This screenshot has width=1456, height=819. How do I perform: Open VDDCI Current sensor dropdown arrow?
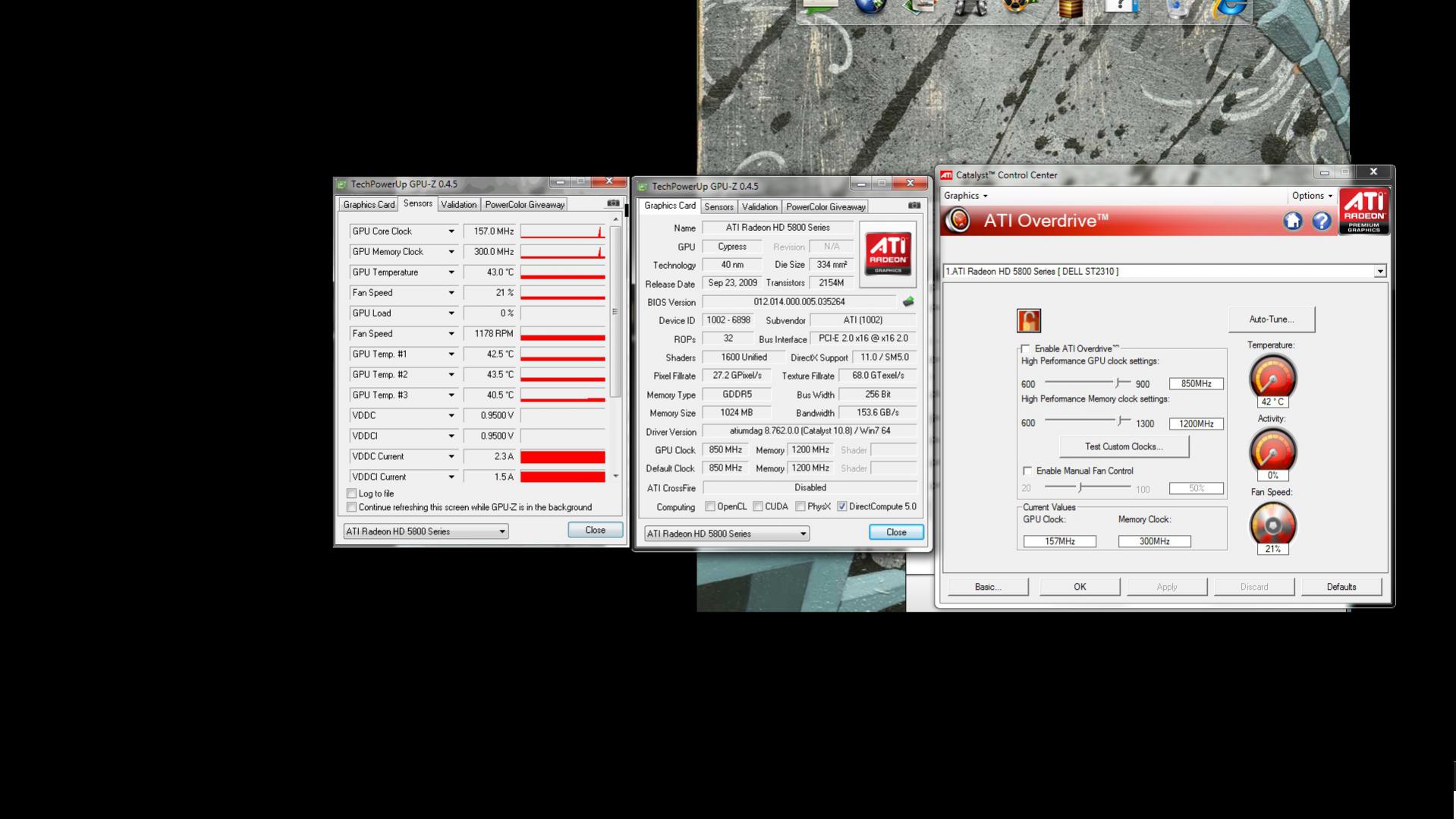(x=451, y=477)
